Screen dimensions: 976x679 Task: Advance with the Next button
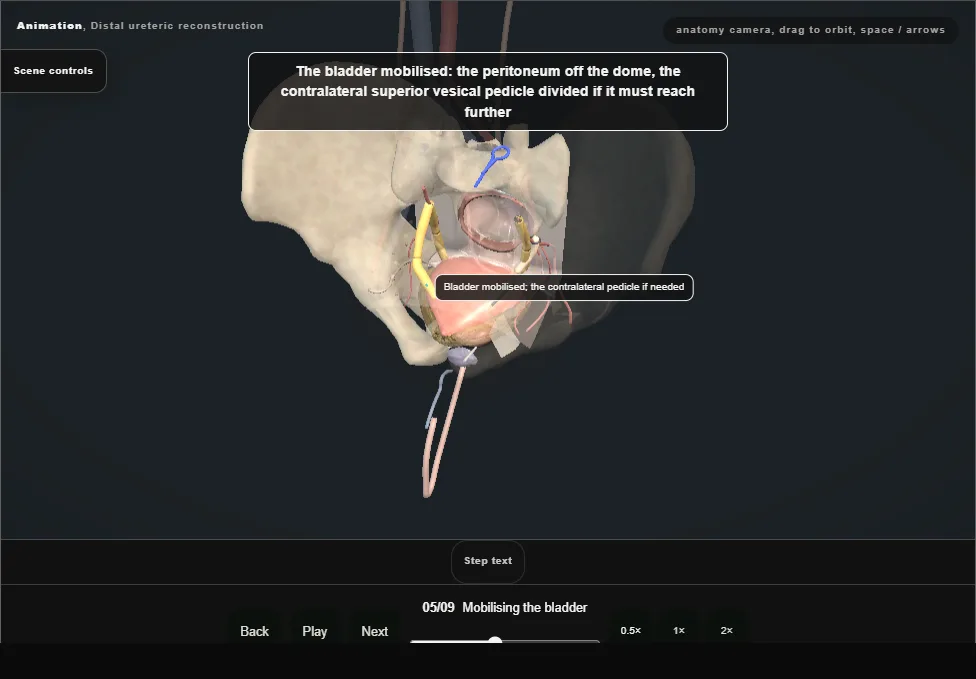click(x=374, y=631)
